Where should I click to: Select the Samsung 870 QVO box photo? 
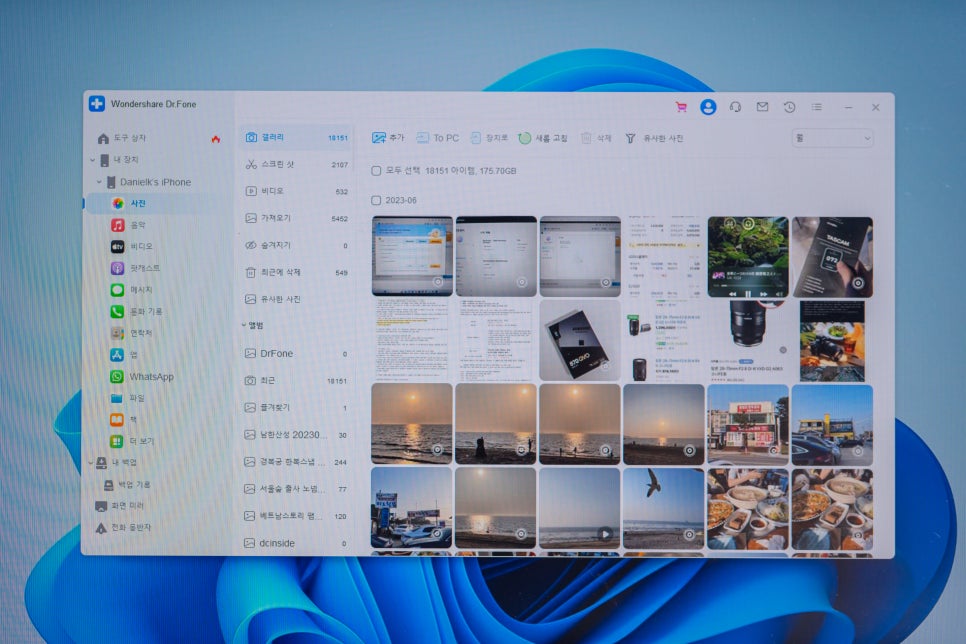coord(580,341)
